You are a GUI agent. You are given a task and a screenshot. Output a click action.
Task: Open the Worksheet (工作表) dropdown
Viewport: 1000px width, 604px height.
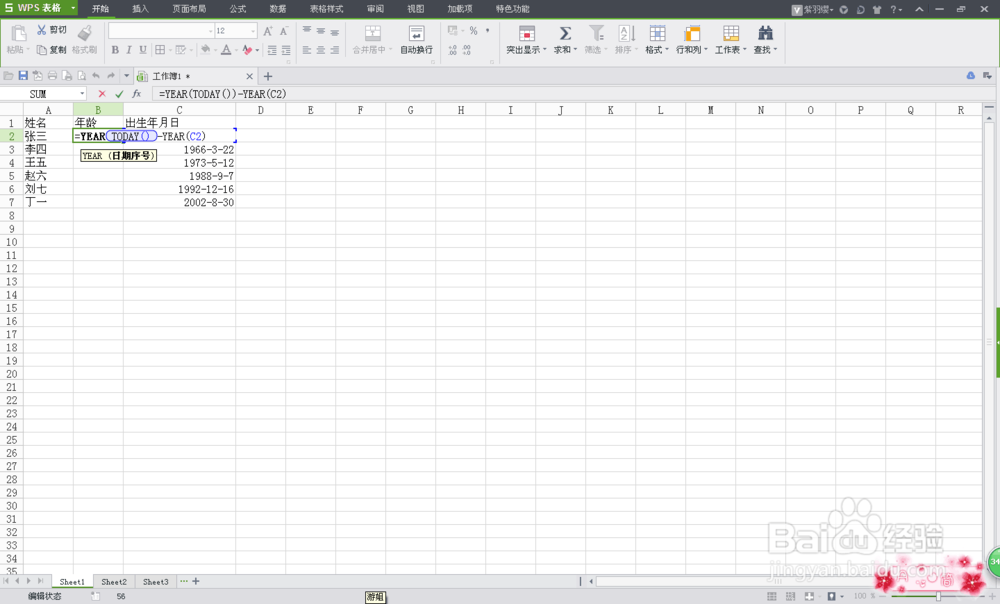731,40
